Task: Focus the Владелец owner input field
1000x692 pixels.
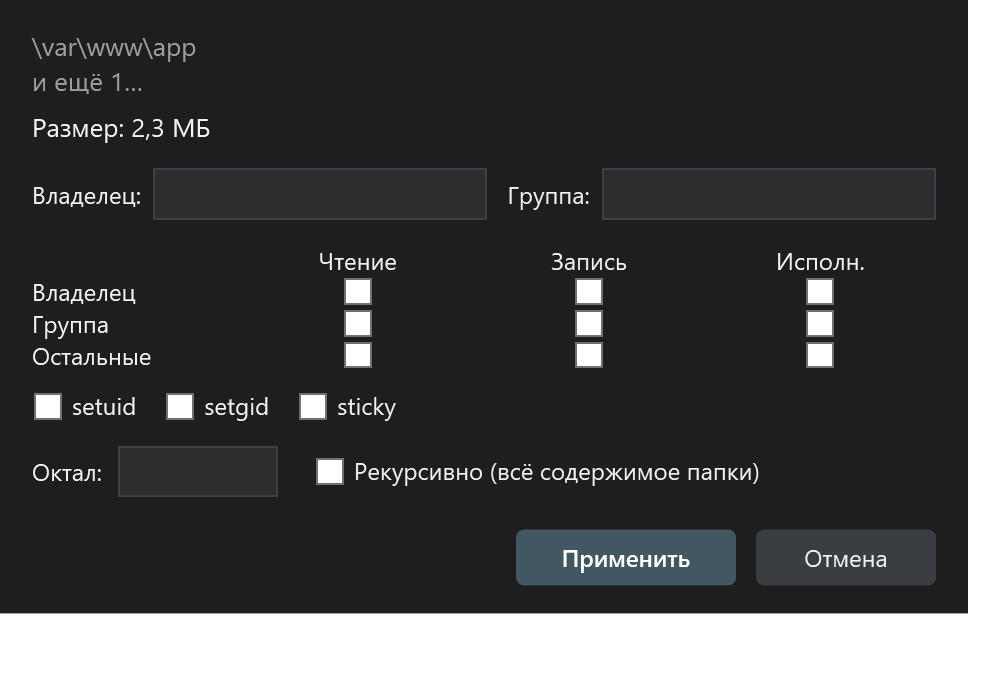Action: [320, 195]
